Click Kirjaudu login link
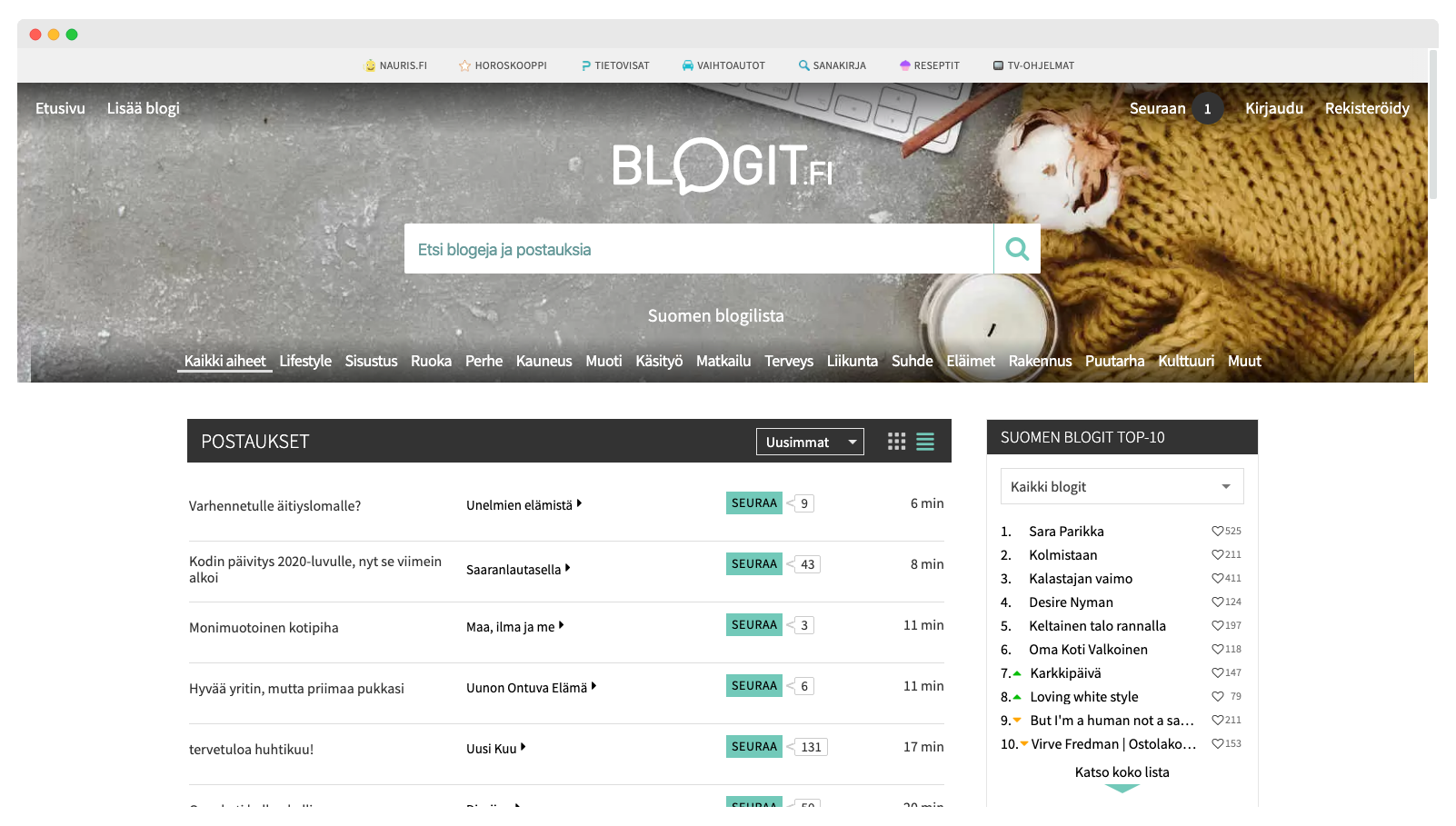Image resolution: width=1456 pixels, height=826 pixels. point(1274,108)
